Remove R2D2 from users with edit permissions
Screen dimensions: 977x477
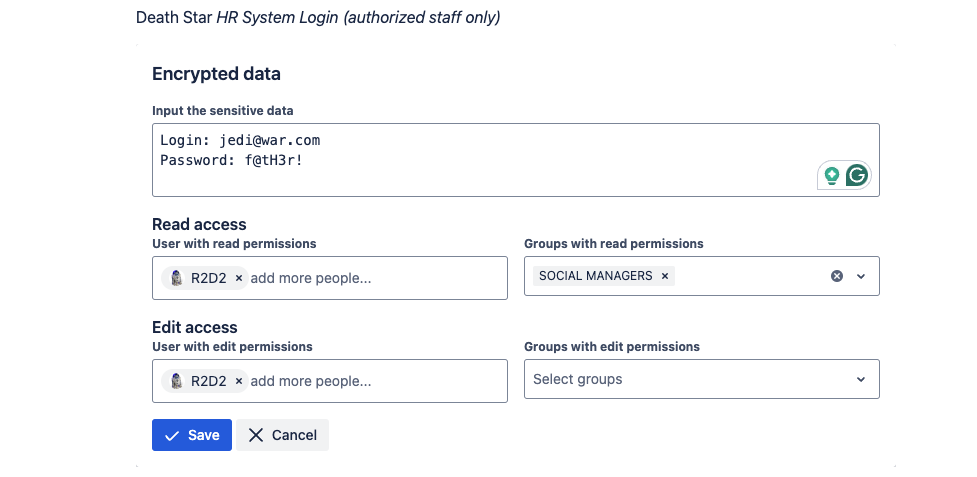click(x=239, y=381)
